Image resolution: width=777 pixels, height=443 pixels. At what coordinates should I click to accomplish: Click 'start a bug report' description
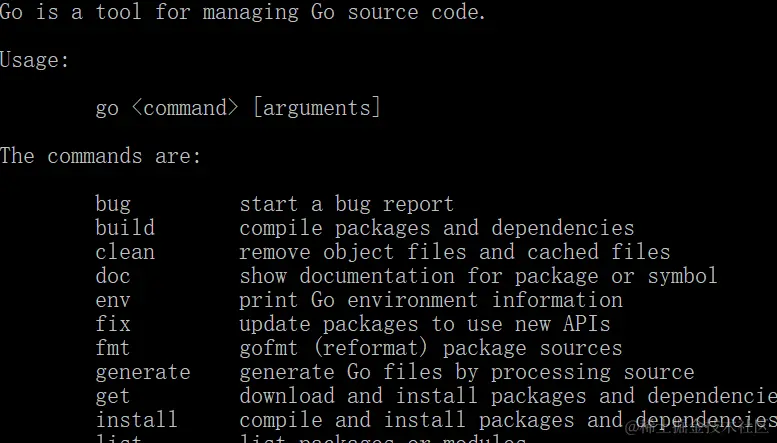tap(346, 204)
